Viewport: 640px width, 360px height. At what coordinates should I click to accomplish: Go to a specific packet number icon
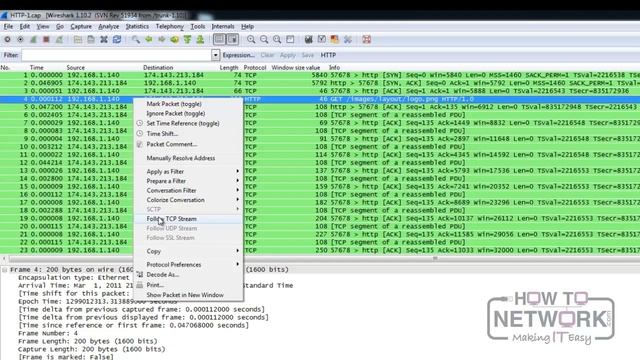(174, 40)
